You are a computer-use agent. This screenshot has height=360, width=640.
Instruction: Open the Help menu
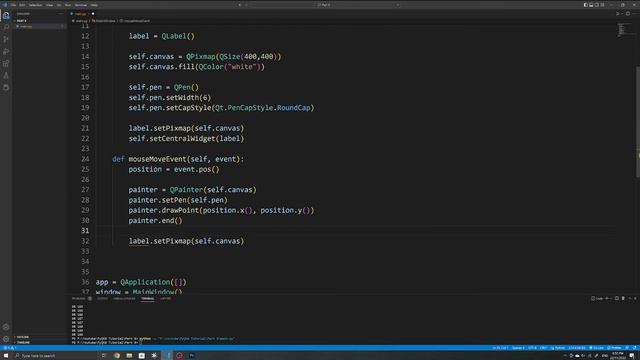coord(94,5)
